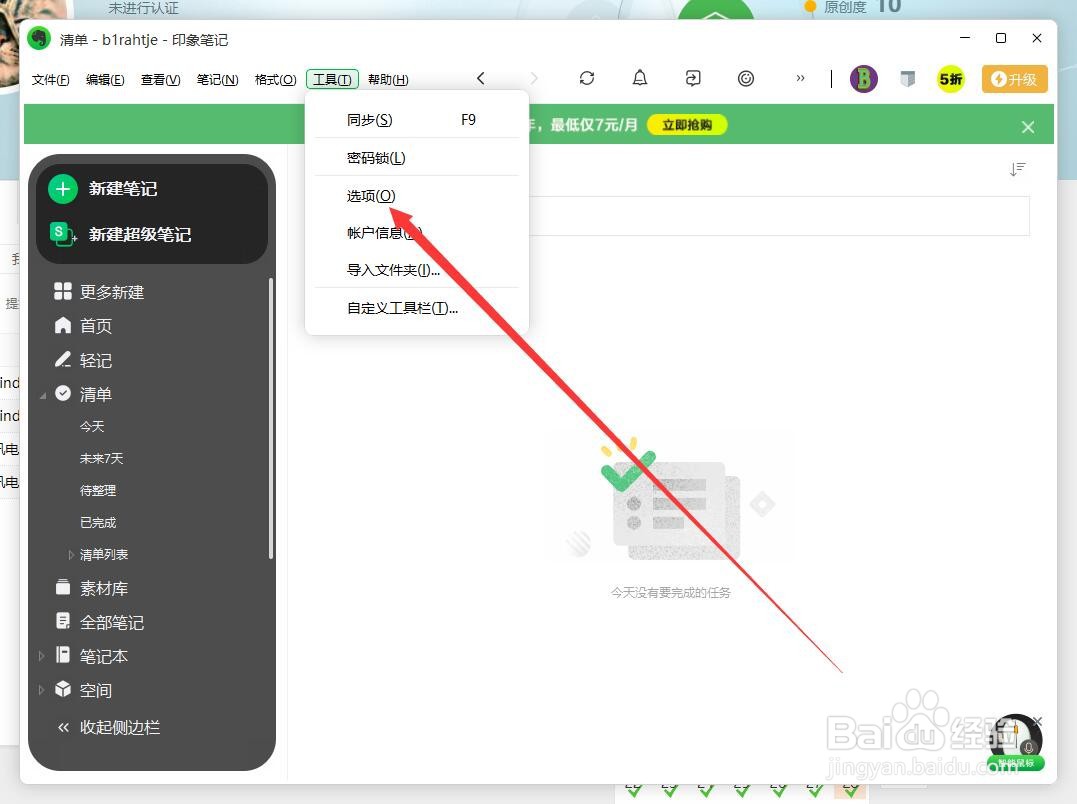Click the 轻记 pencil icon
Screen dimensions: 1077x804
(x=63, y=359)
